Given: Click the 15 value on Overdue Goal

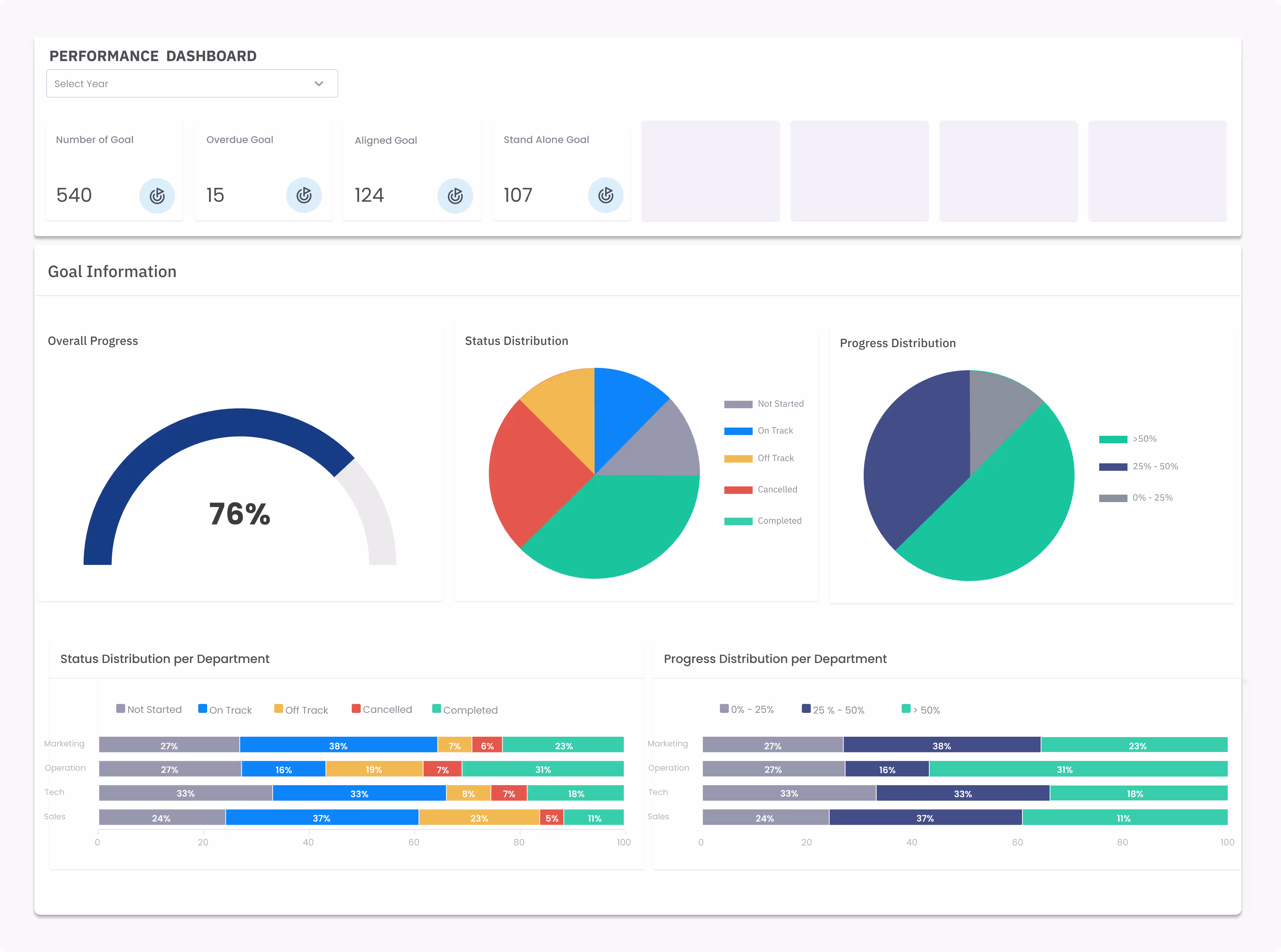Looking at the screenshot, I should 215,196.
